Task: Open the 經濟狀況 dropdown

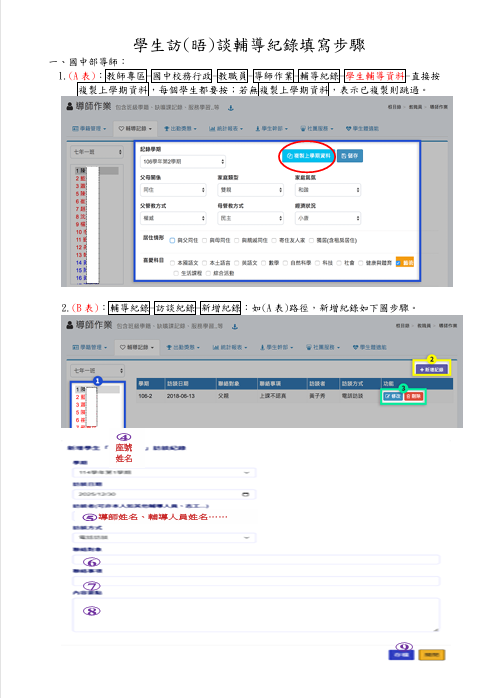Action: [x=328, y=218]
